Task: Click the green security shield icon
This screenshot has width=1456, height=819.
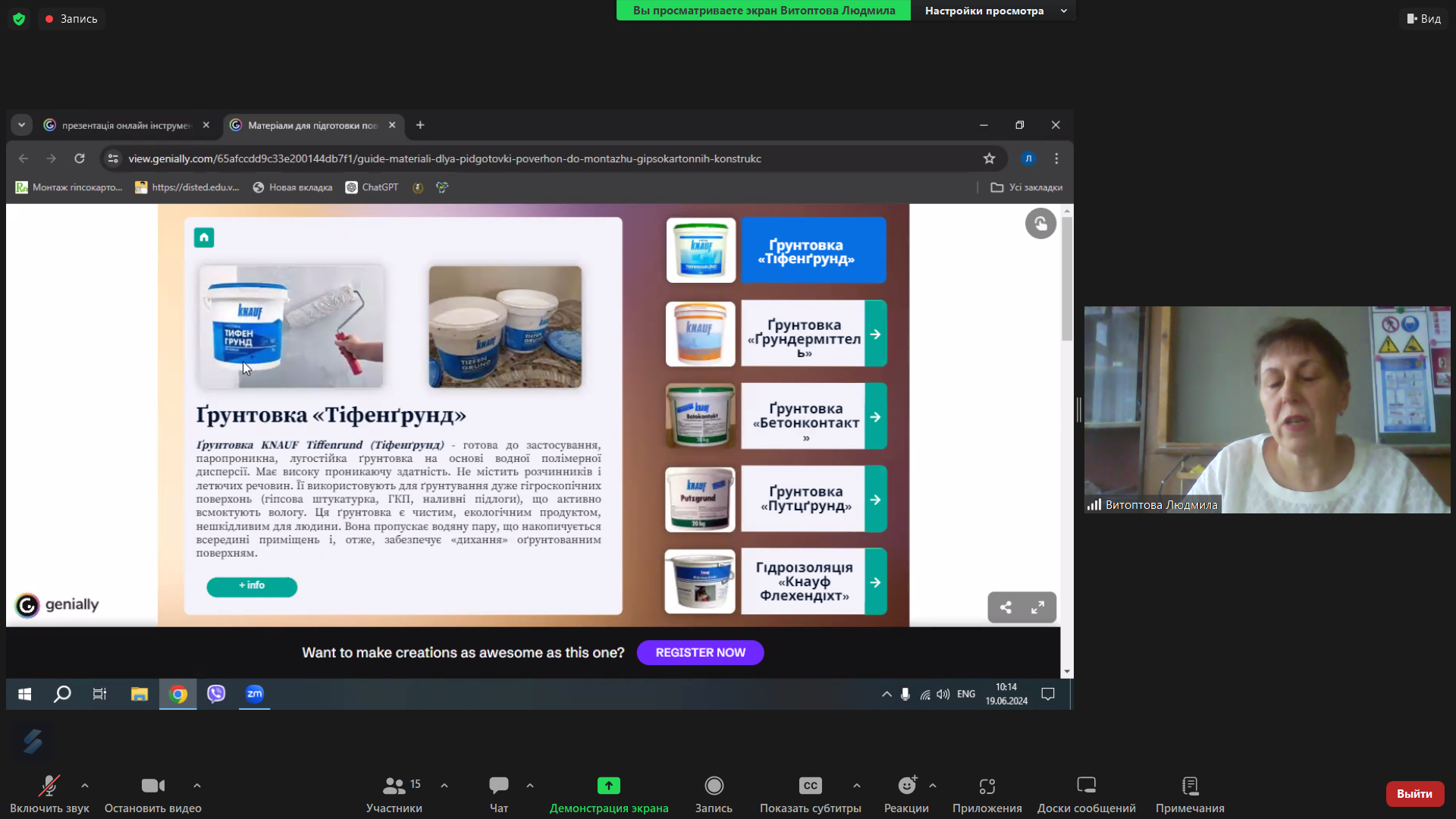Action: pos(19,19)
